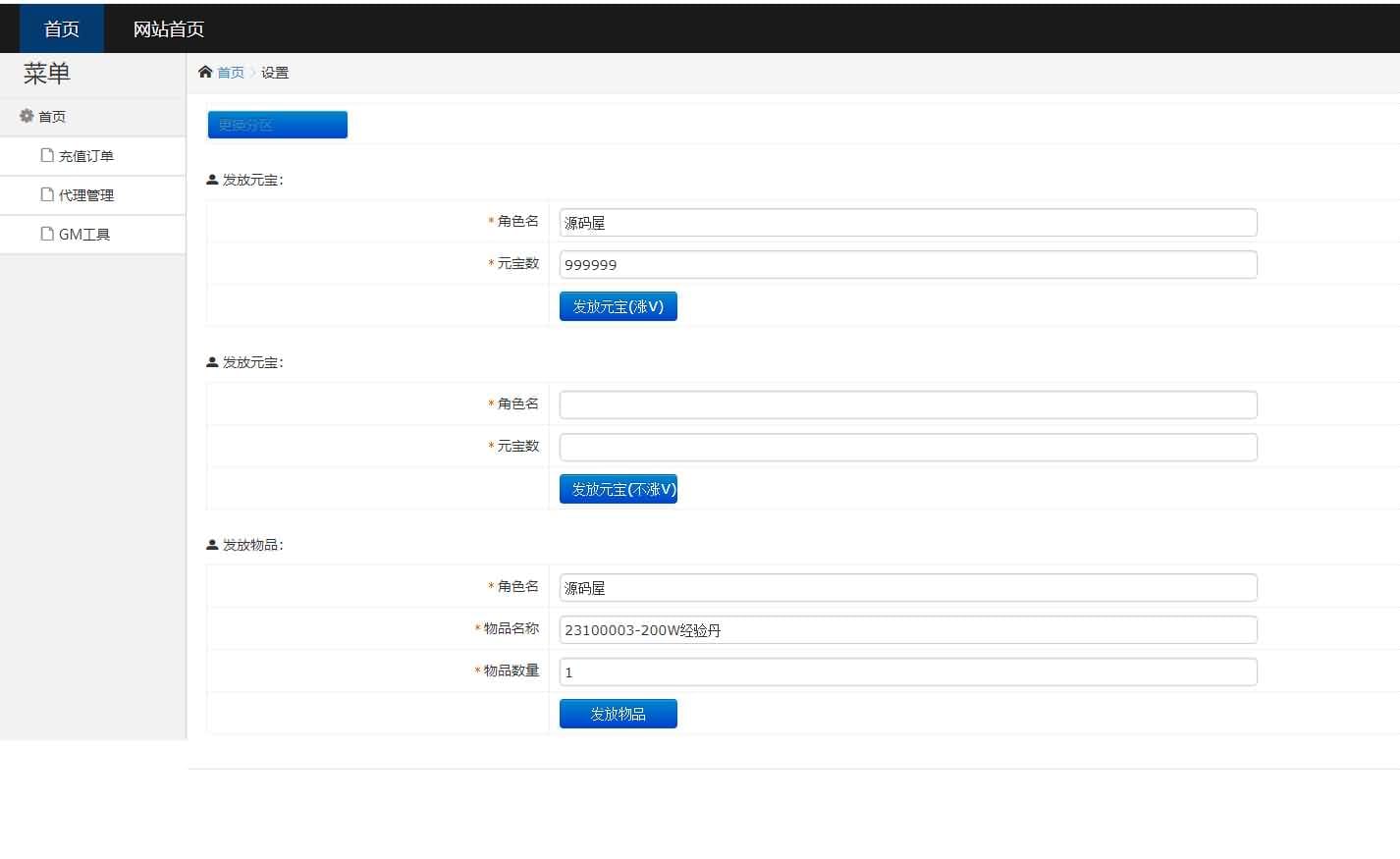This screenshot has width=1400, height=859.
Task: Click the empty 角色名 input field
Action: coord(907,404)
